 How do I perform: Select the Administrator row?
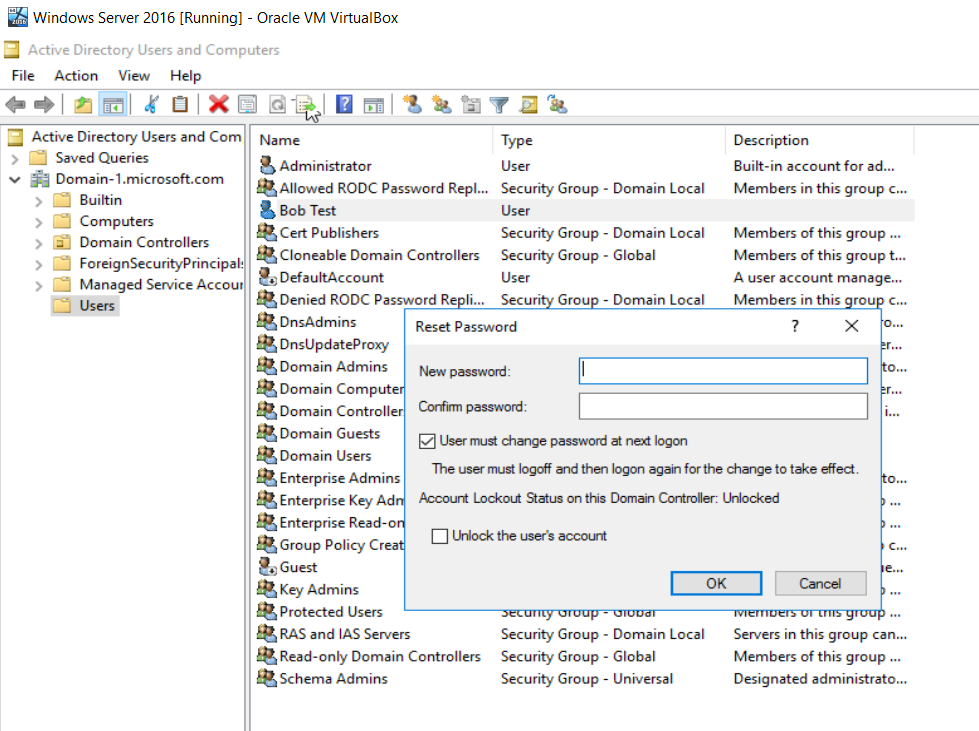click(x=585, y=165)
